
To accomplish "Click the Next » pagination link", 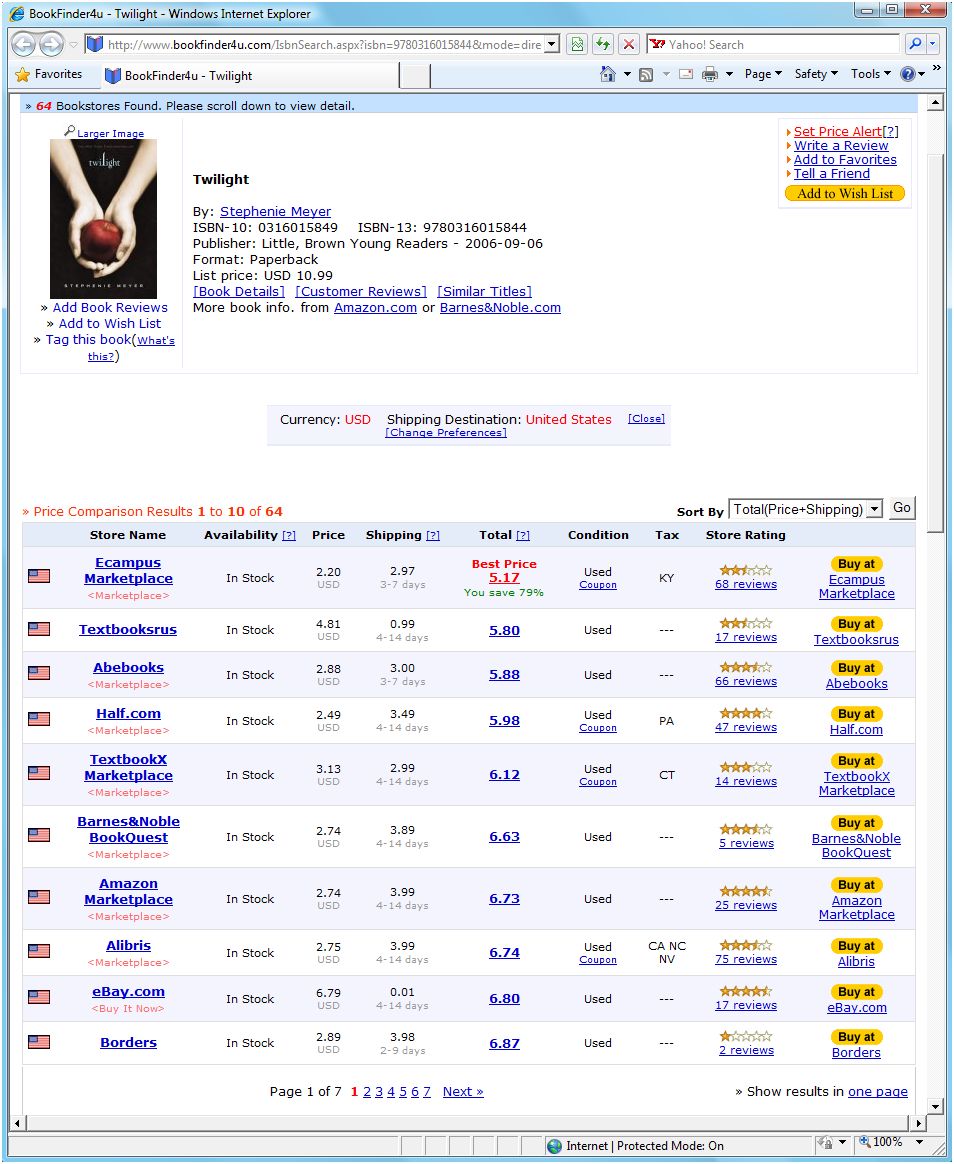I will [x=463, y=1092].
